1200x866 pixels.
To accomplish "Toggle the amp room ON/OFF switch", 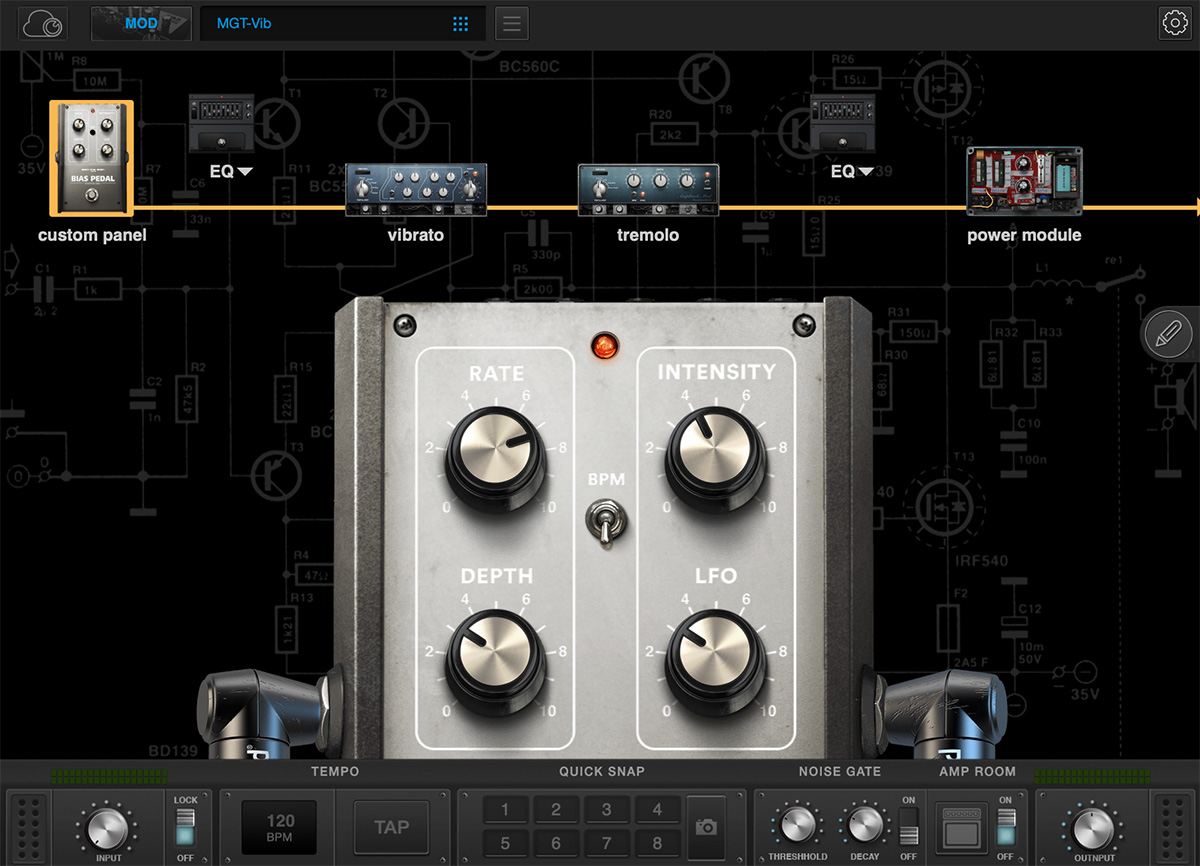I will click(1005, 827).
